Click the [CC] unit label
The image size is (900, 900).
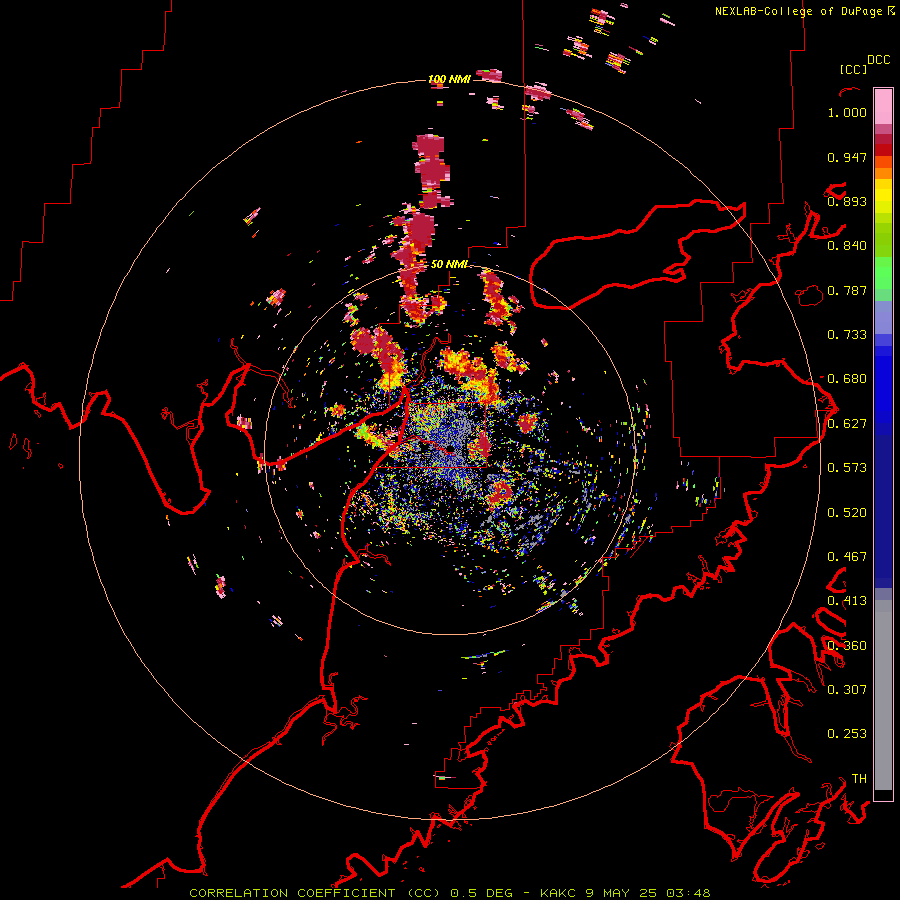[x=853, y=69]
